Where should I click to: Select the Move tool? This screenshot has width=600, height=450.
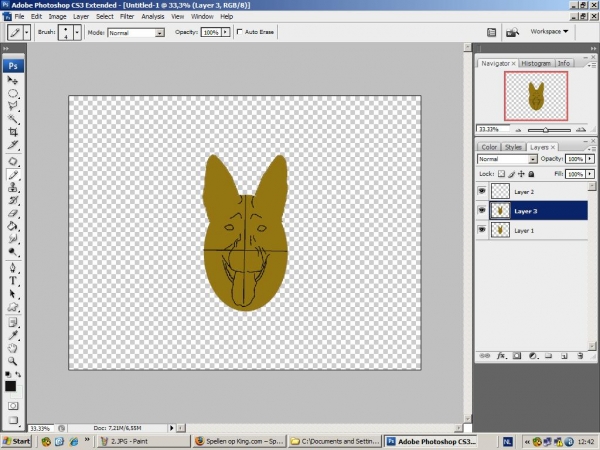click(x=13, y=80)
